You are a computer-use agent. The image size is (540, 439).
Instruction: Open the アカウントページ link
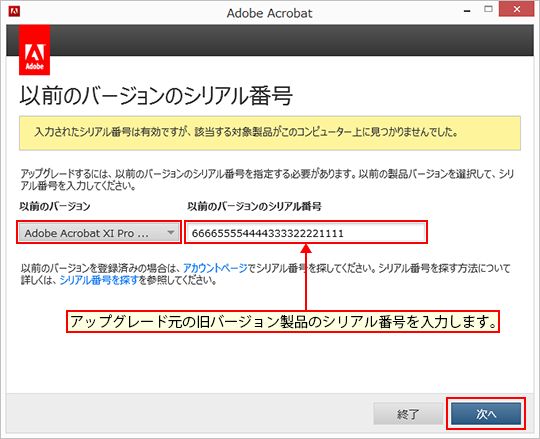click(x=215, y=268)
